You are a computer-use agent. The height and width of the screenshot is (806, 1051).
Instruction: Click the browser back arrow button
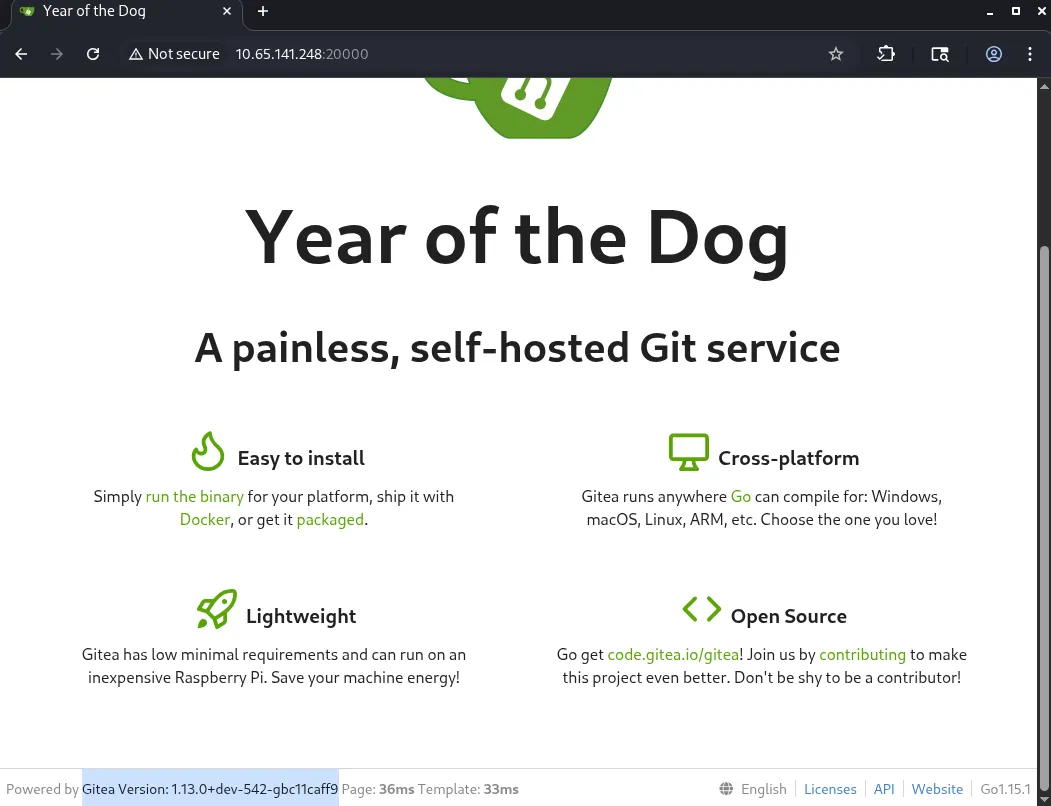coord(21,54)
